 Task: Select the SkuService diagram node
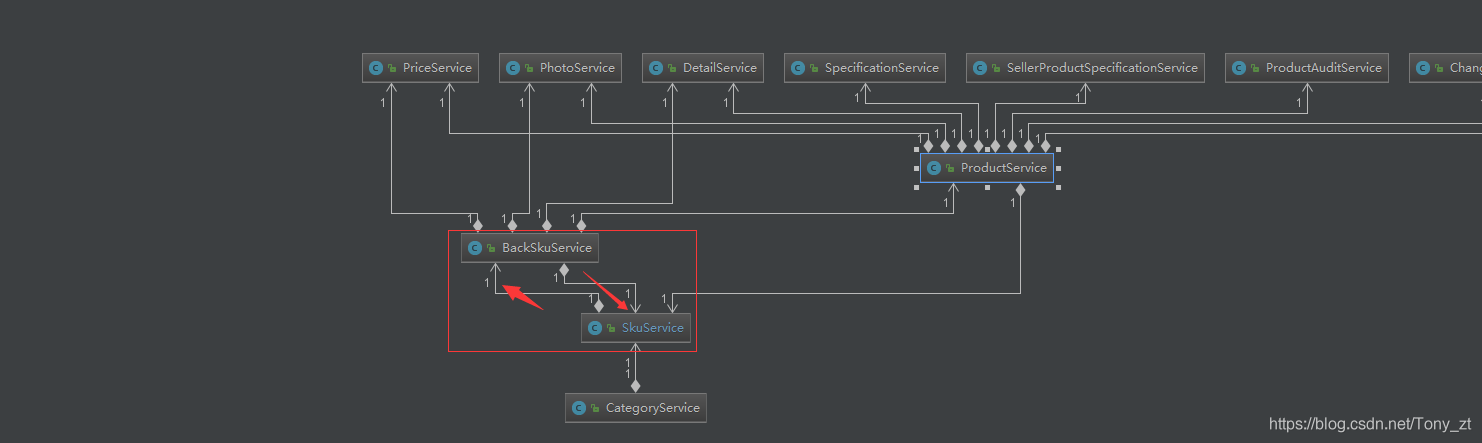(636, 328)
